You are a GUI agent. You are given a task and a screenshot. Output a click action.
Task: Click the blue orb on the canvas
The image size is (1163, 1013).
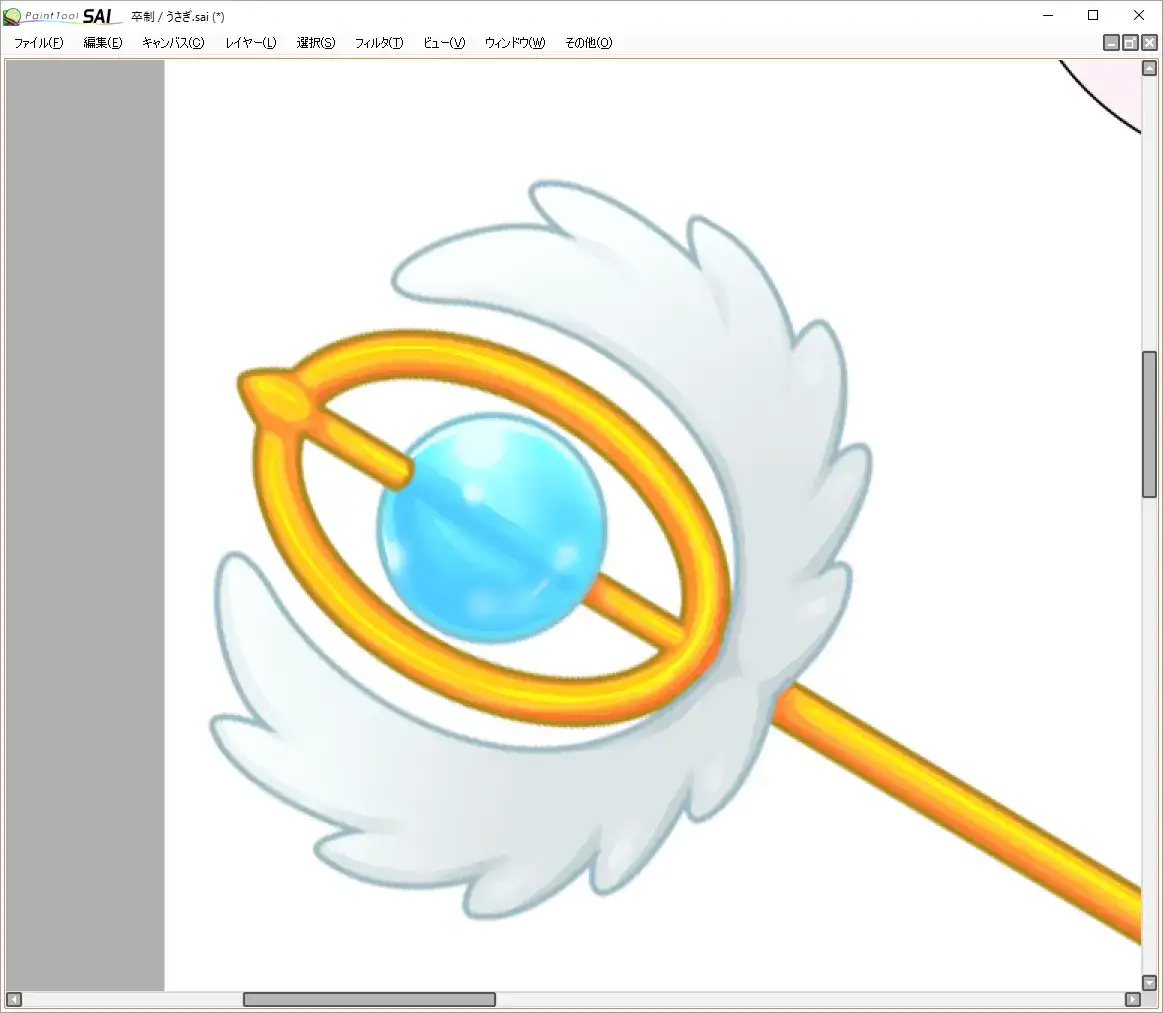click(x=492, y=527)
